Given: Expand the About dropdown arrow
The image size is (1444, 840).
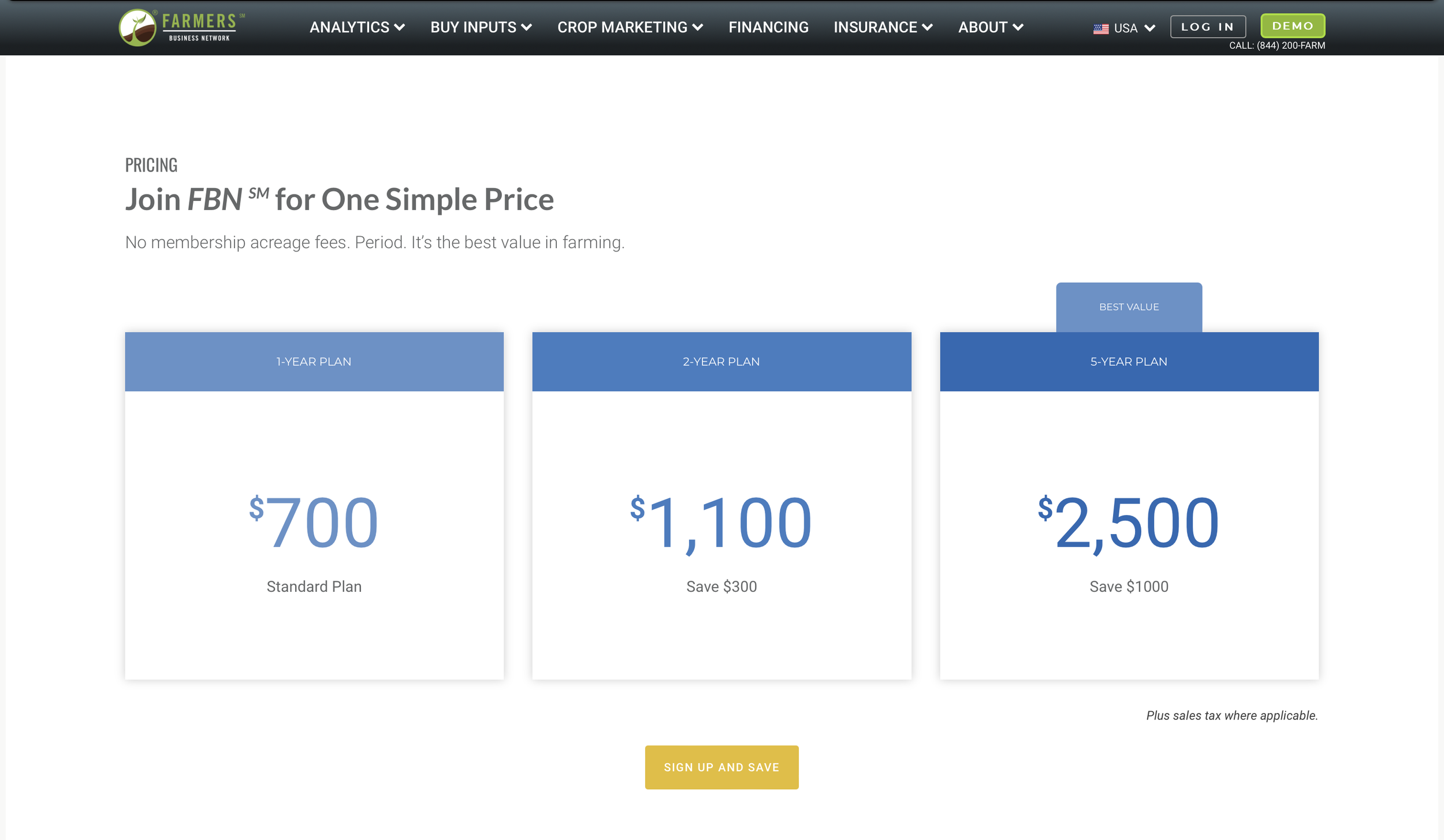Looking at the screenshot, I should click(x=1018, y=27).
